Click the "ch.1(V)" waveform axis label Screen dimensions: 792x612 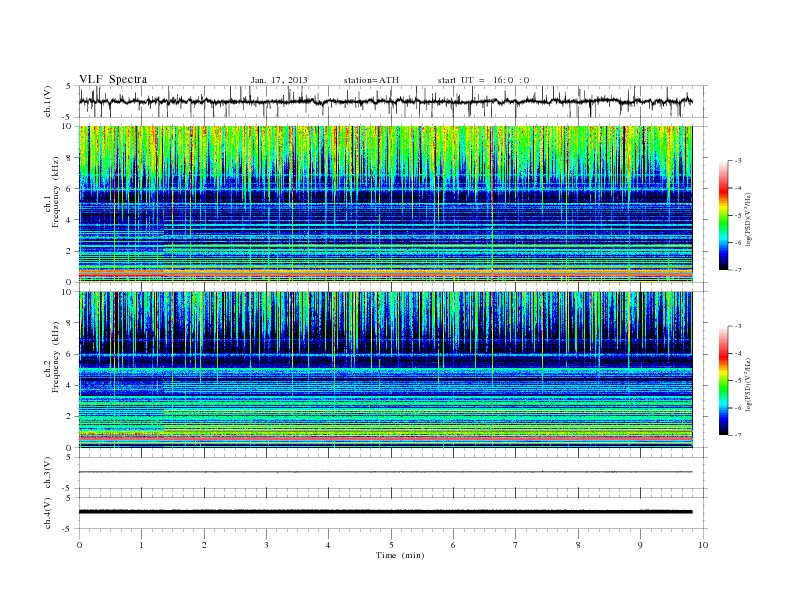[x=47, y=101]
